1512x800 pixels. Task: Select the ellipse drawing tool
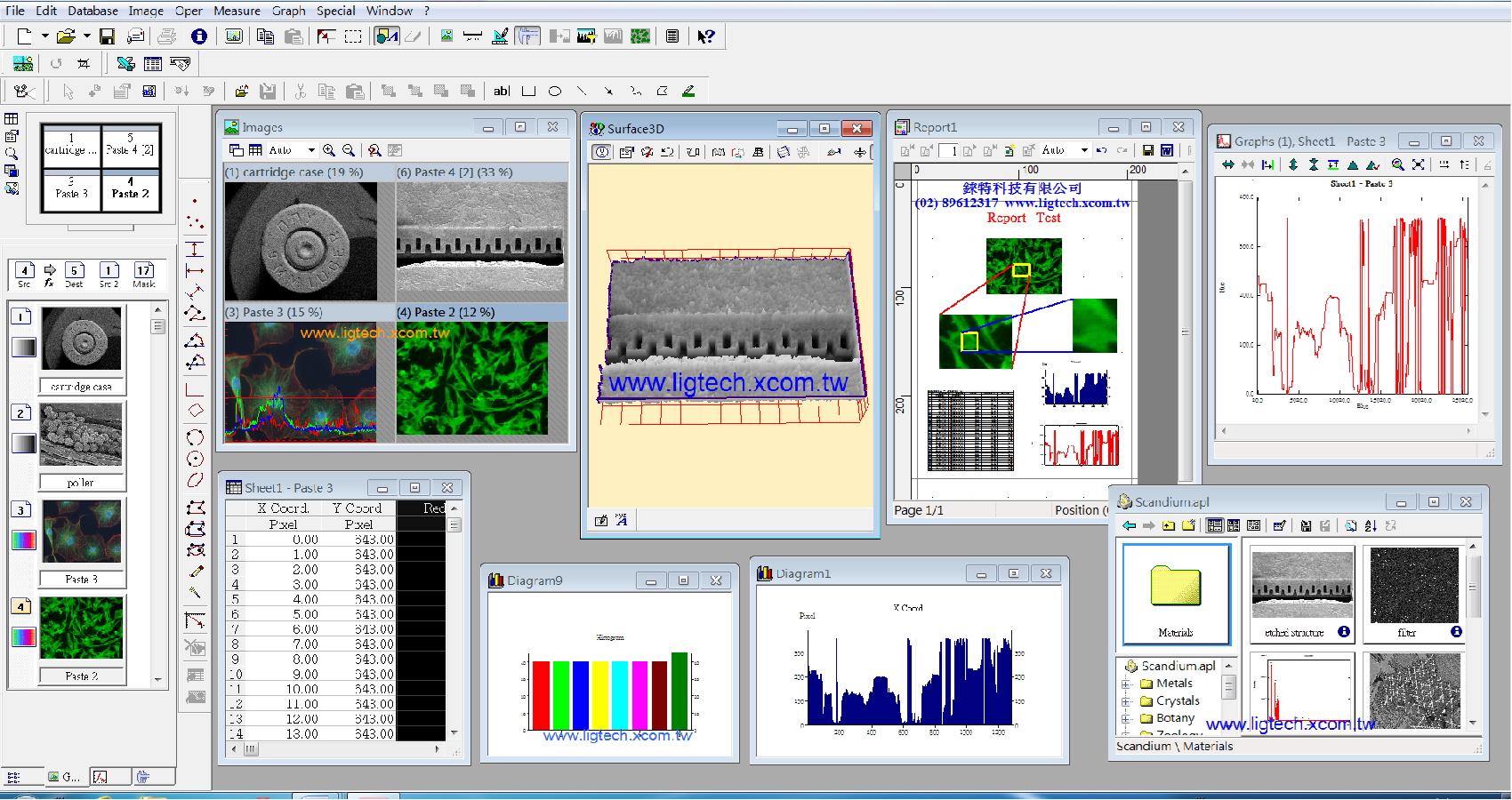(x=555, y=91)
